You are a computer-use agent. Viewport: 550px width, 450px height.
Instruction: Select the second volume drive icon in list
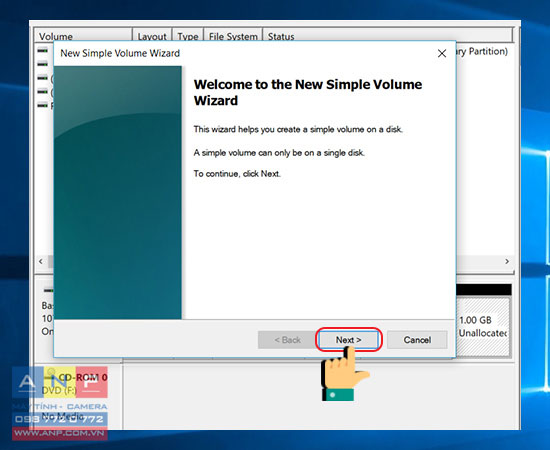(42, 64)
